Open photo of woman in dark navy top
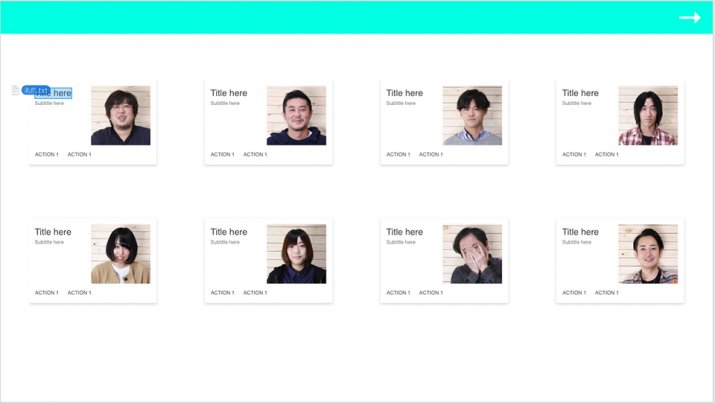Screen dimensions: 715x403 (296, 254)
